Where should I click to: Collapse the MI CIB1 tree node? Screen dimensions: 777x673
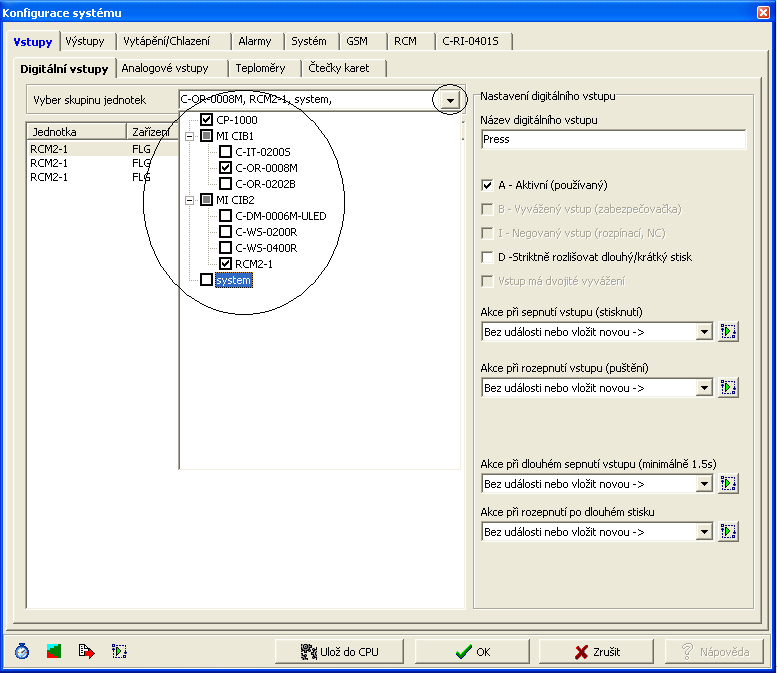click(189, 136)
